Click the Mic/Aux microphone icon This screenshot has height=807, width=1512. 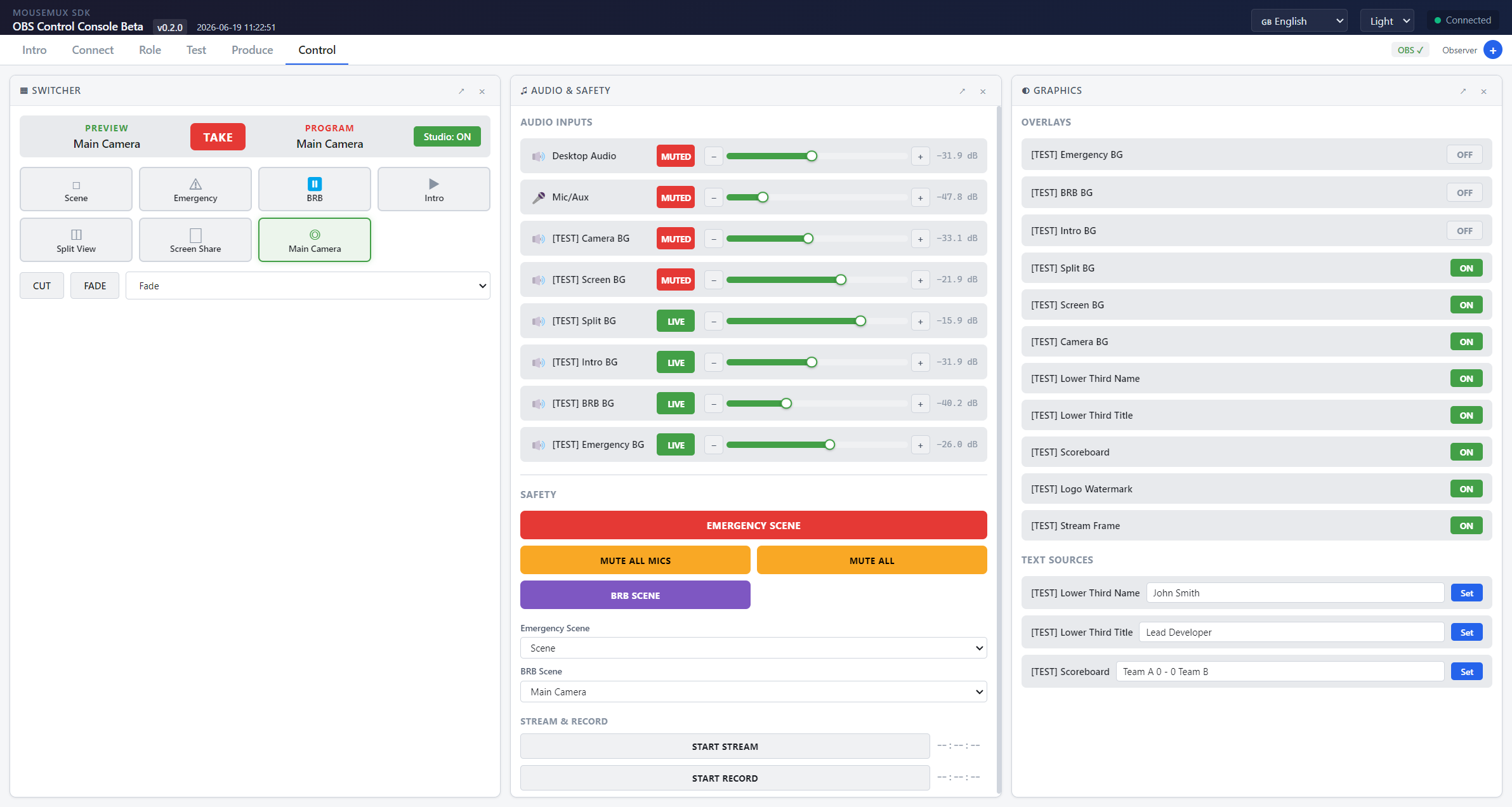[x=538, y=197]
